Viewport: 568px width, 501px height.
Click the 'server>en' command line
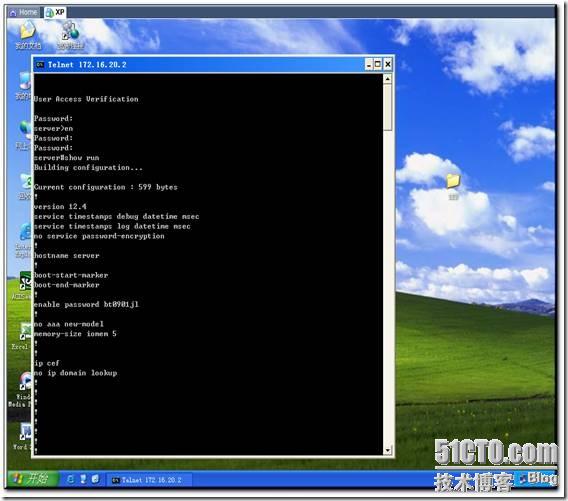pyautogui.click(x=53, y=129)
